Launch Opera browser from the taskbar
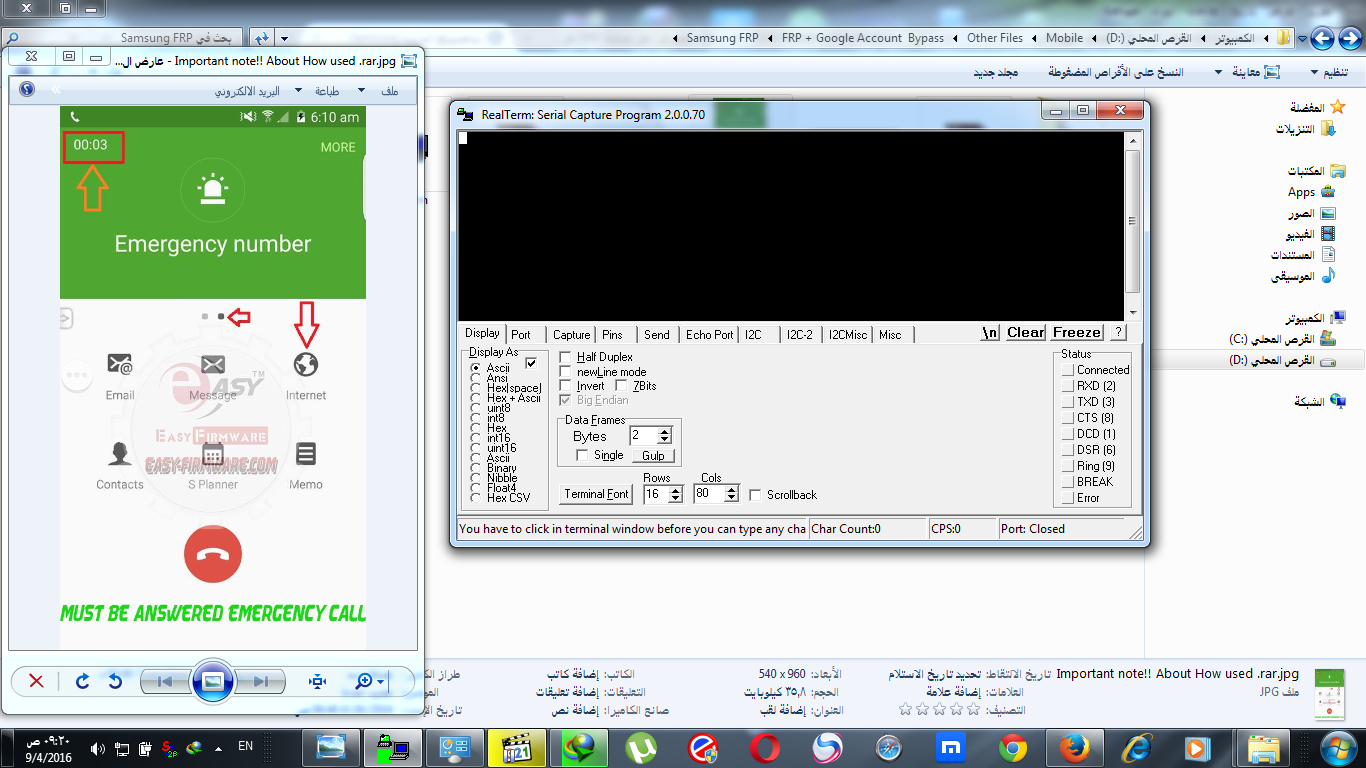The image size is (1366, 768). point(765,747)
